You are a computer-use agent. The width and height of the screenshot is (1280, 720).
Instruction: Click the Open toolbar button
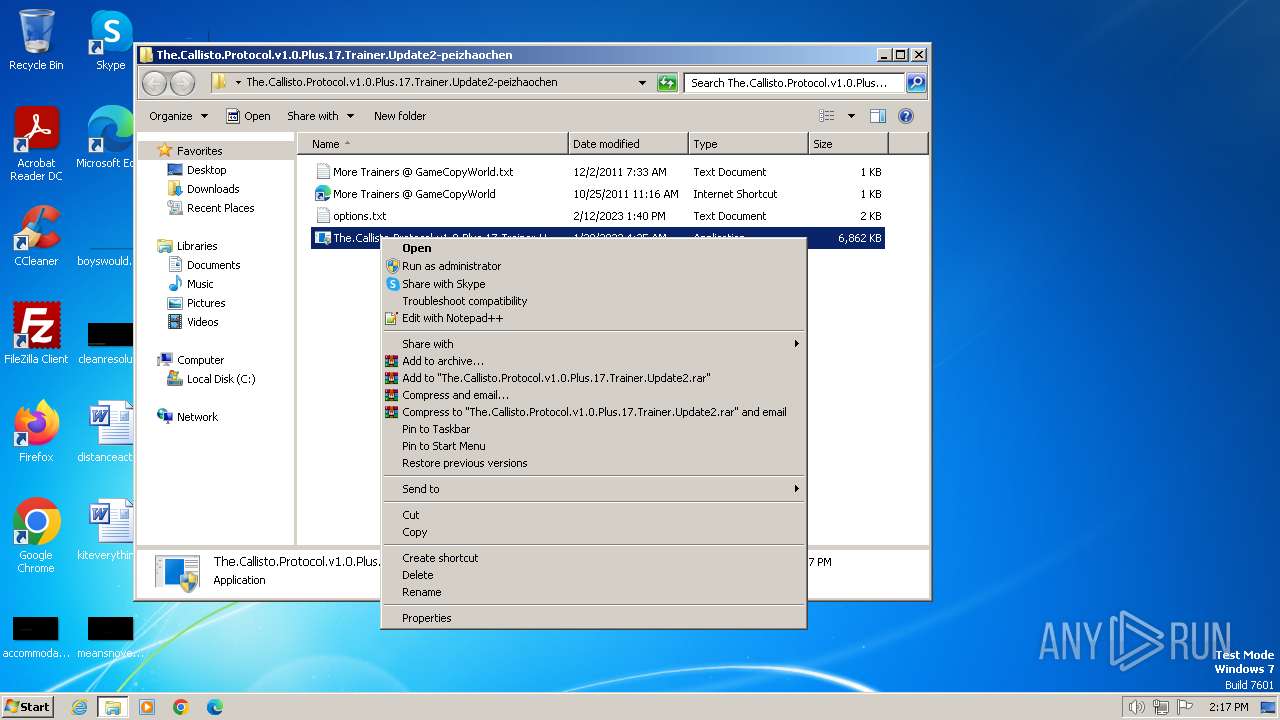248,116
